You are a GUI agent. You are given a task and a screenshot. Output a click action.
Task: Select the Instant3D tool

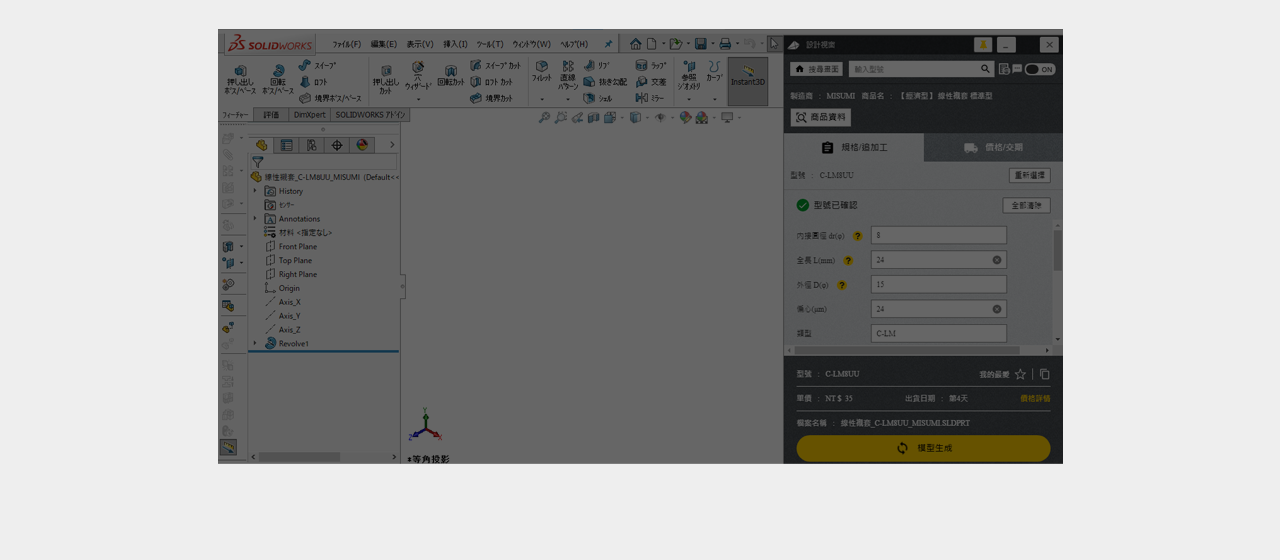[747, 80]
